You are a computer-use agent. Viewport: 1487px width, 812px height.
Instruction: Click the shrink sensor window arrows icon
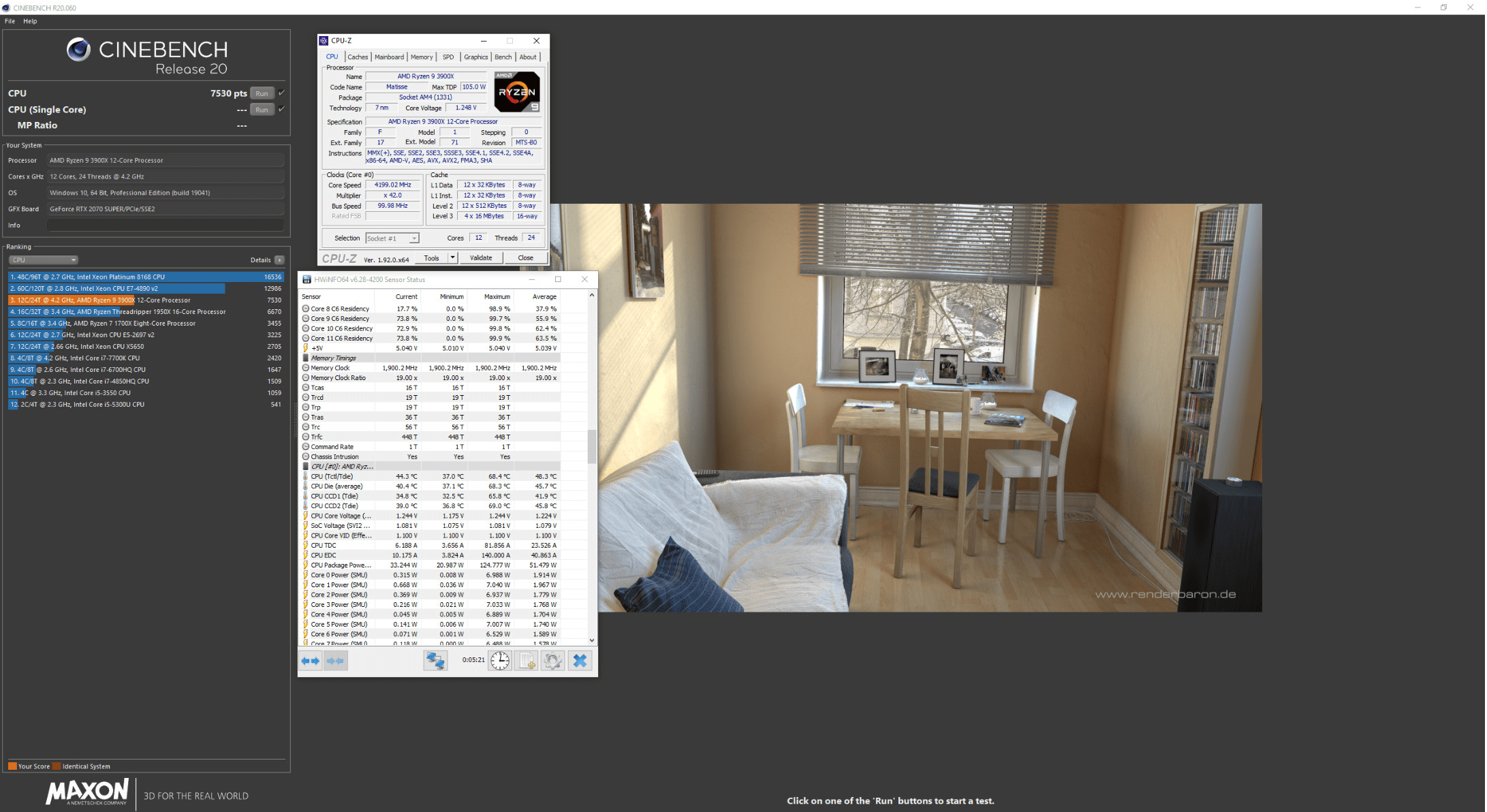(x=335, y=661)
